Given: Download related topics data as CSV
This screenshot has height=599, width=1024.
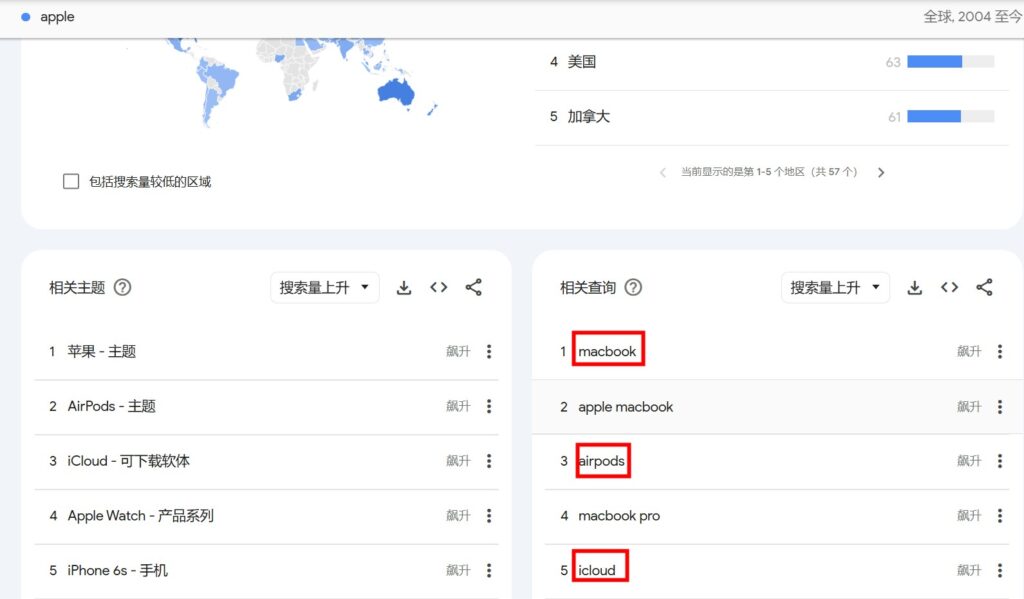Looking at the screenshot, I should pos(404,287).
